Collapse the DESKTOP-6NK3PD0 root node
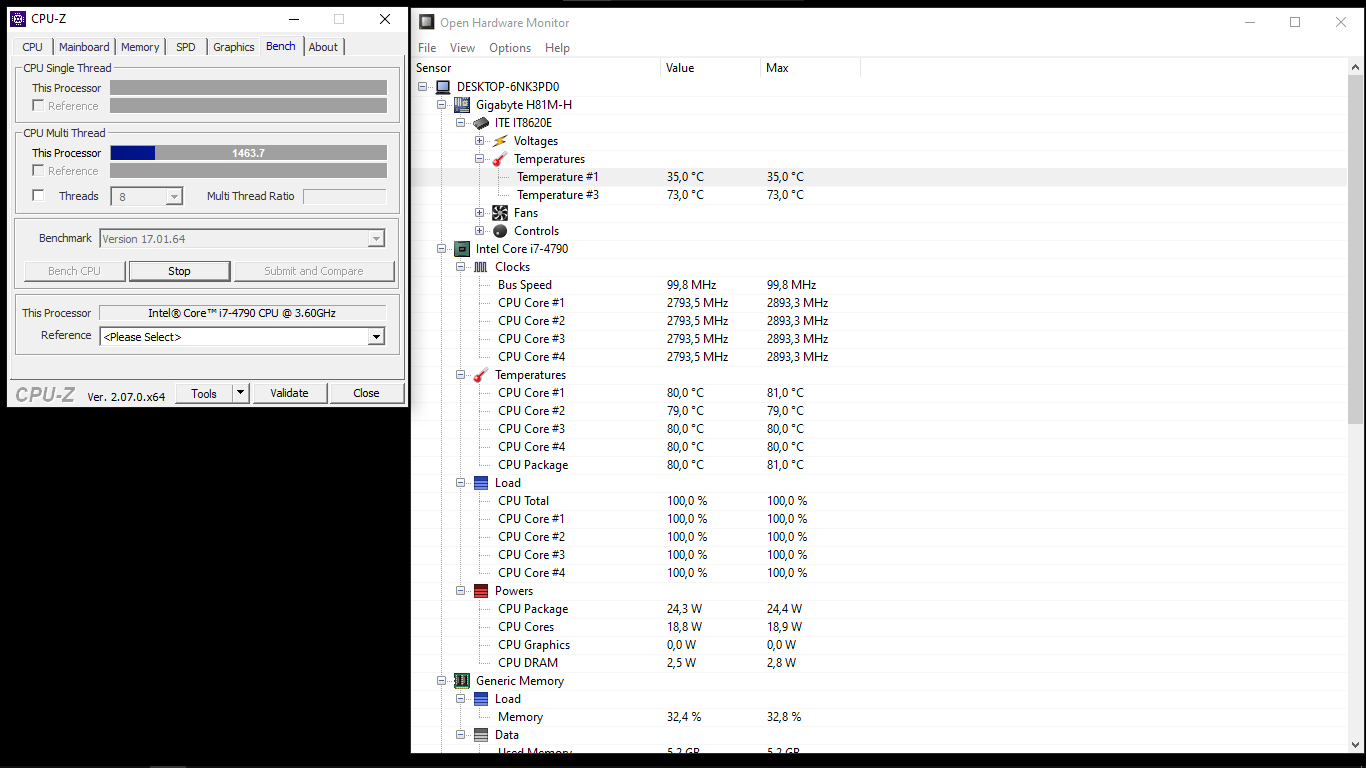The image size is (1366, 768). [x=424, y=87]
